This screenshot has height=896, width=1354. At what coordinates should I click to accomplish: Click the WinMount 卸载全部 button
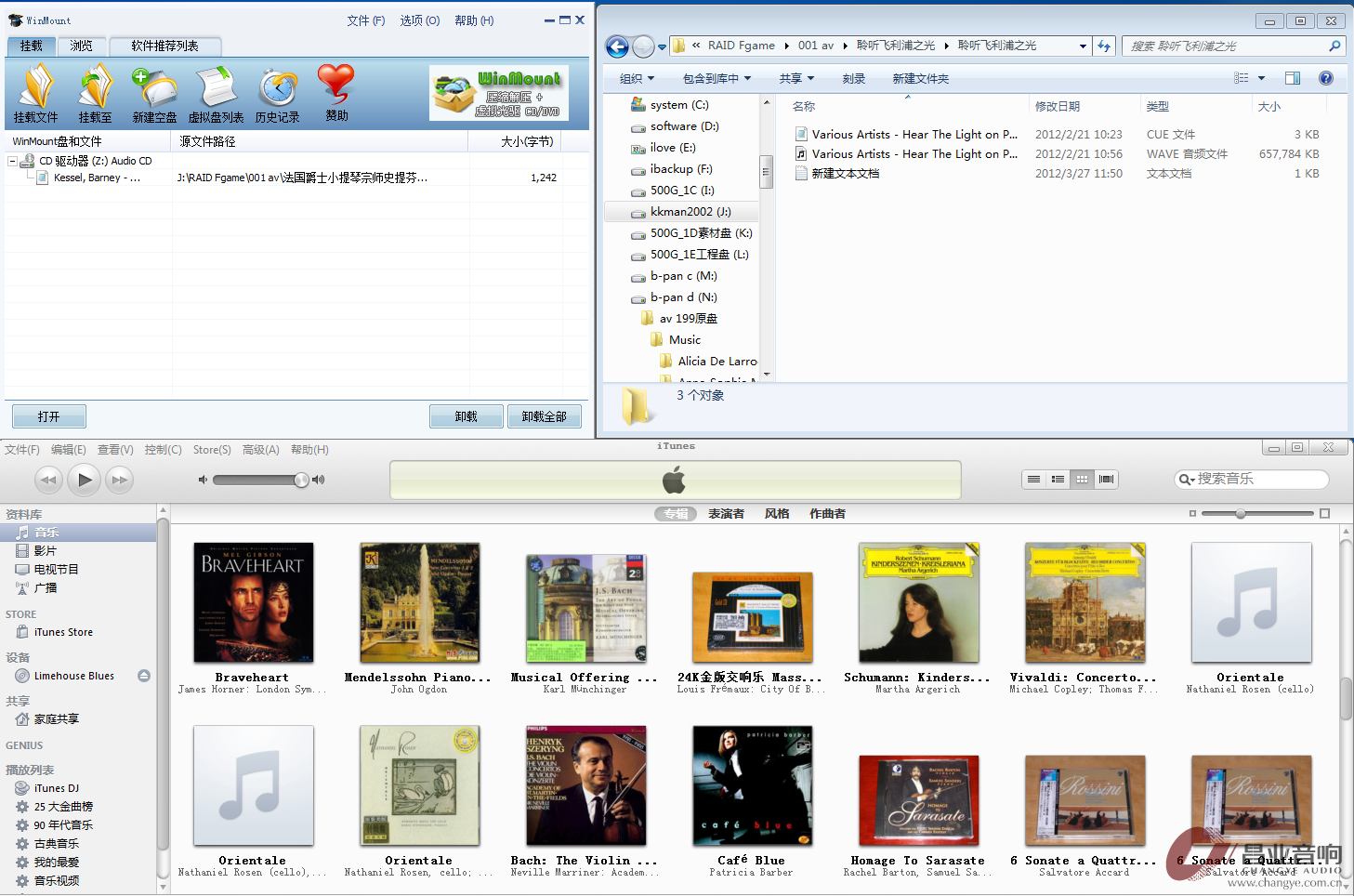coord(545,416)
